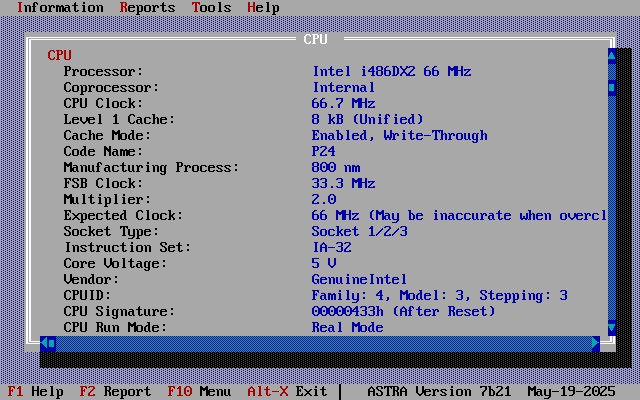Select the Manufacturing Process label
The image size is (640, 400).
[151, 168]
